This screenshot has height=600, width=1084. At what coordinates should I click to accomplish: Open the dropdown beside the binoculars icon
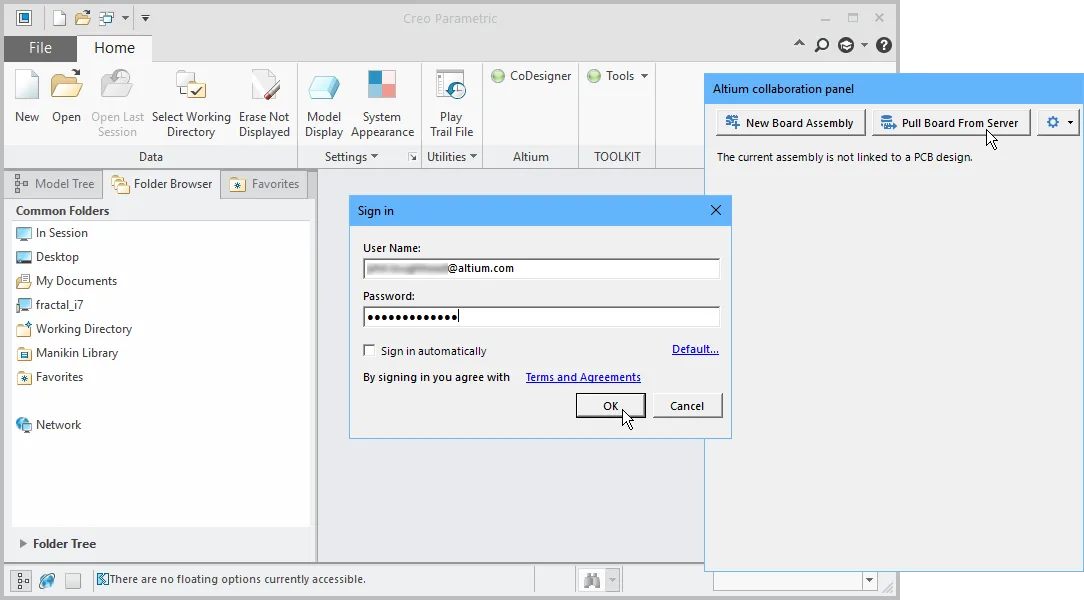(x=612, y=580)
